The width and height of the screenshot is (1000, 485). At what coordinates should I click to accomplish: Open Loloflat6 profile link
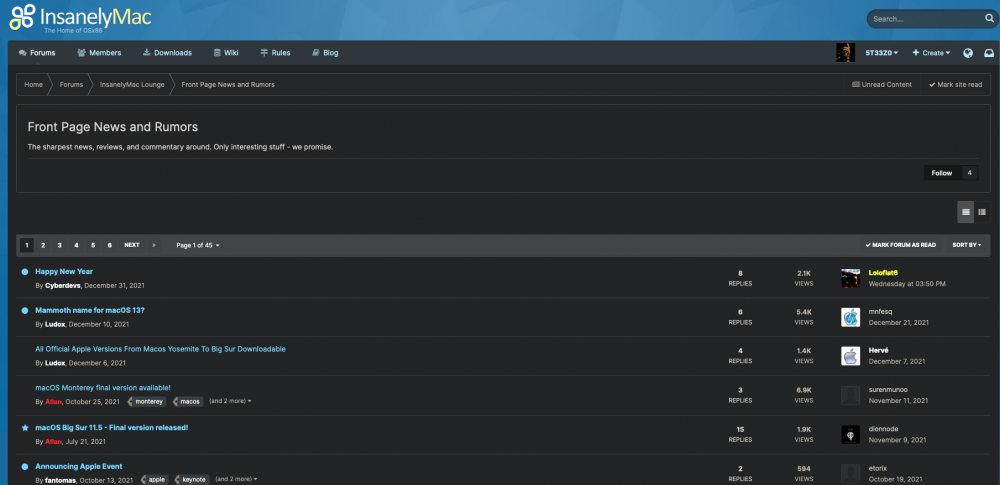coord(883,272)
